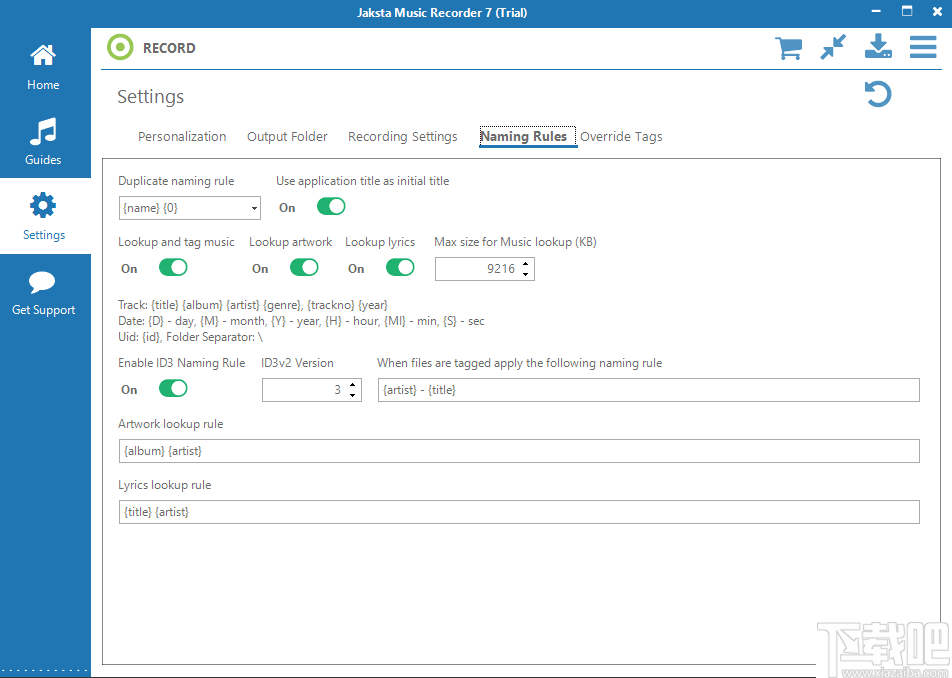Switch to the Output Folder tab
Viewport: 952px width, 678px height.
click(287, 137)
